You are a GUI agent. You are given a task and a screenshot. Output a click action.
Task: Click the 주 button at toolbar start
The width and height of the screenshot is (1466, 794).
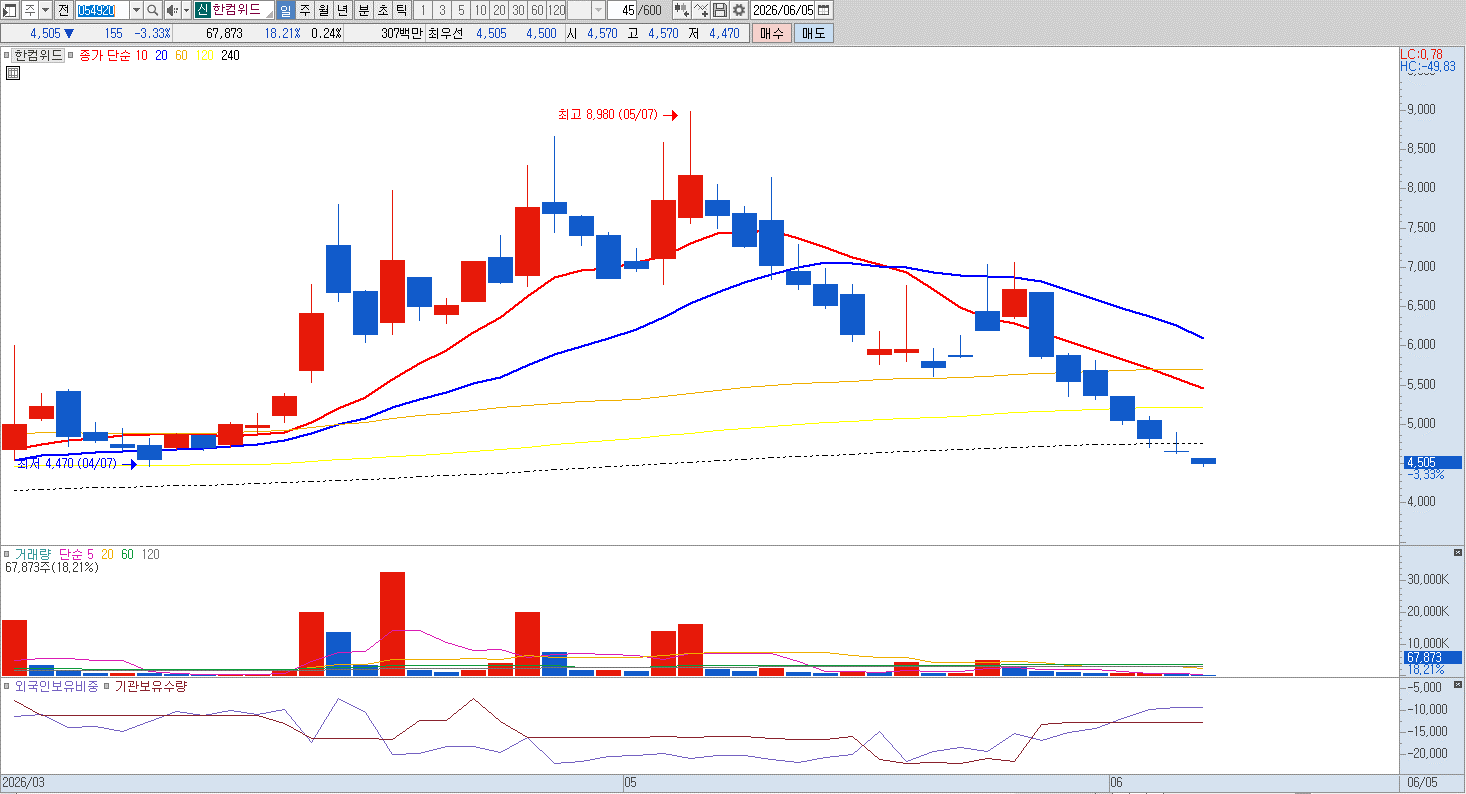30,10
